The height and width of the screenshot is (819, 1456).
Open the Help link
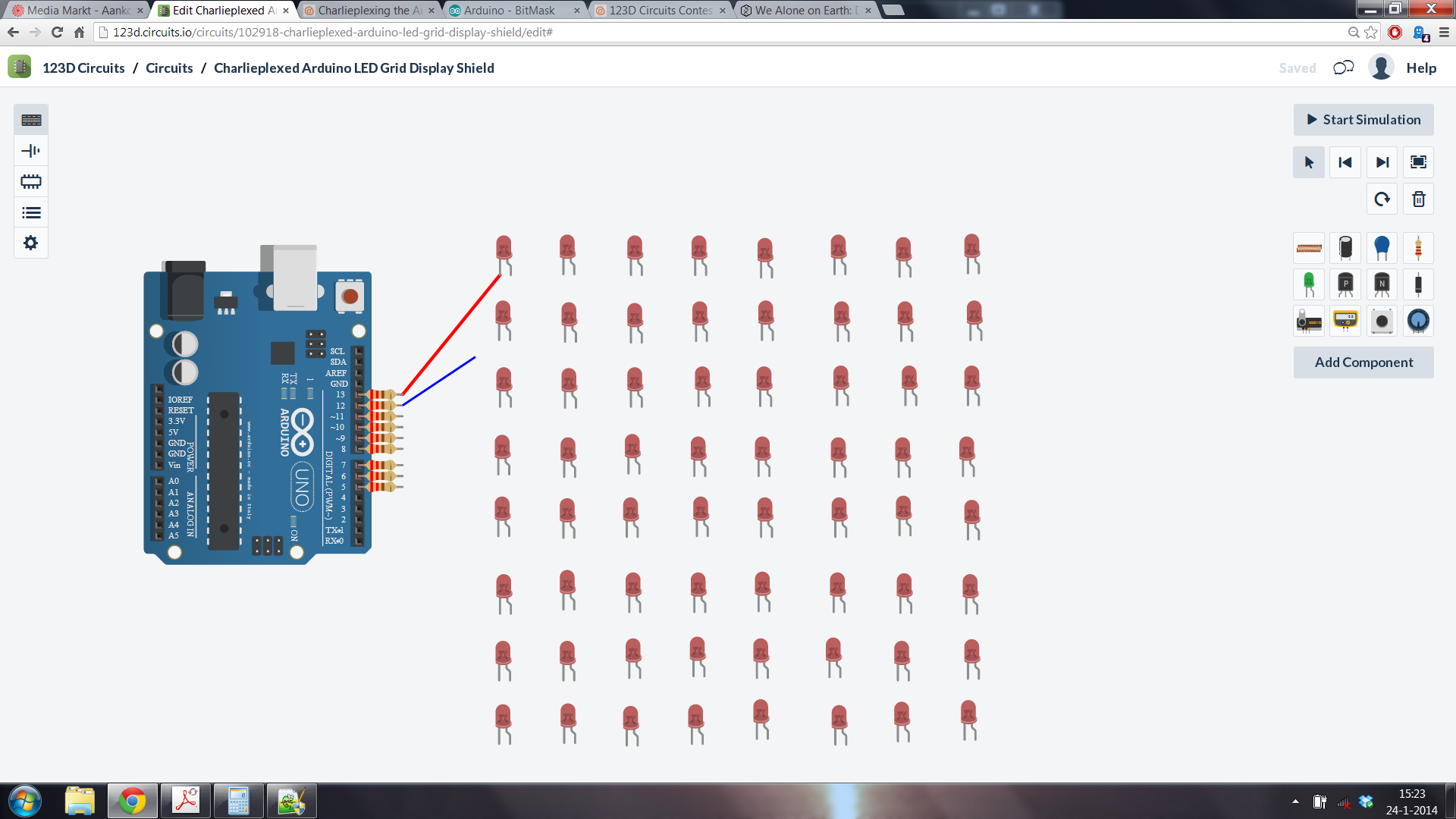[1421, 67]
